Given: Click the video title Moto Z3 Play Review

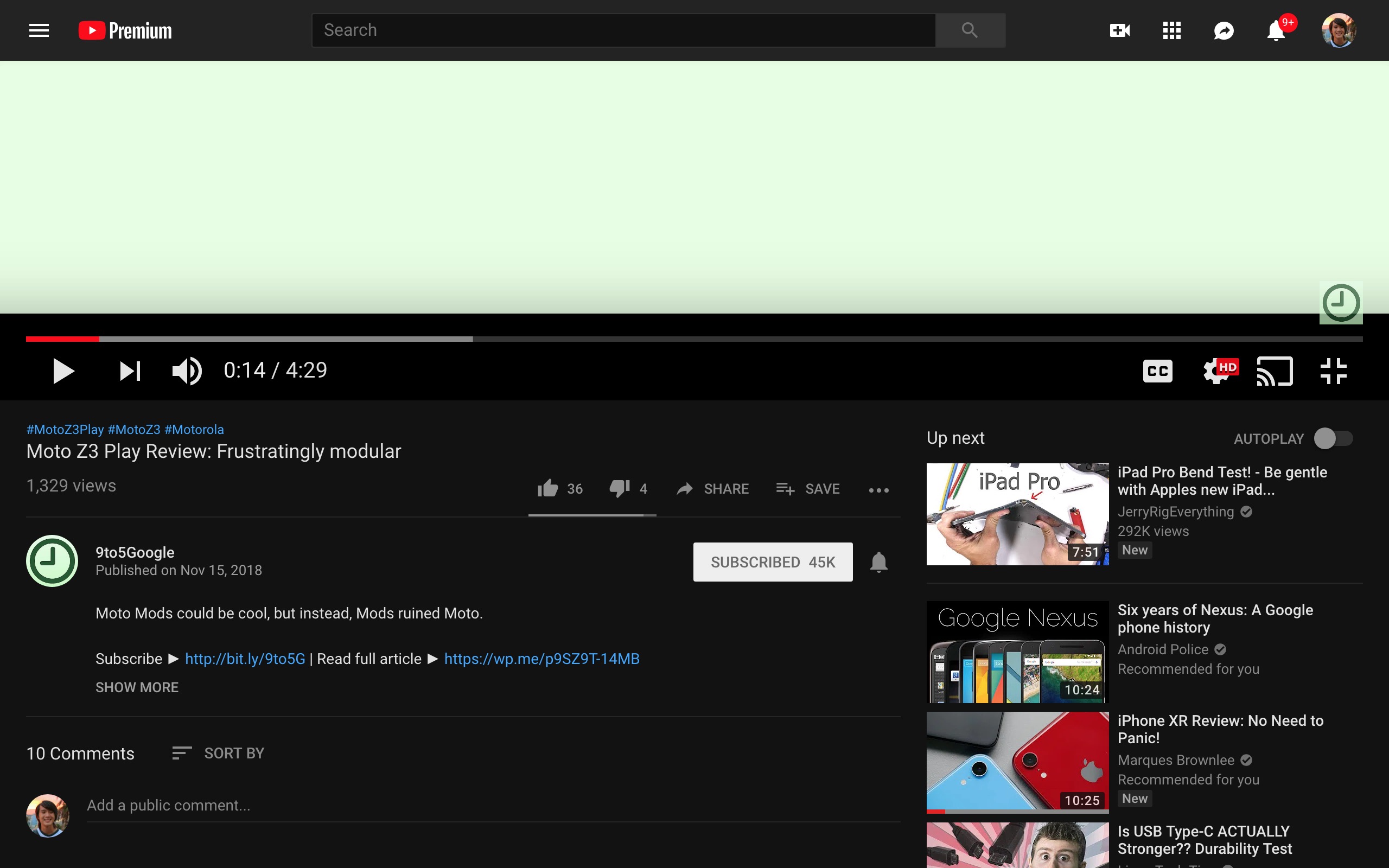Looking at the screenshot, I should coord(214,451).
